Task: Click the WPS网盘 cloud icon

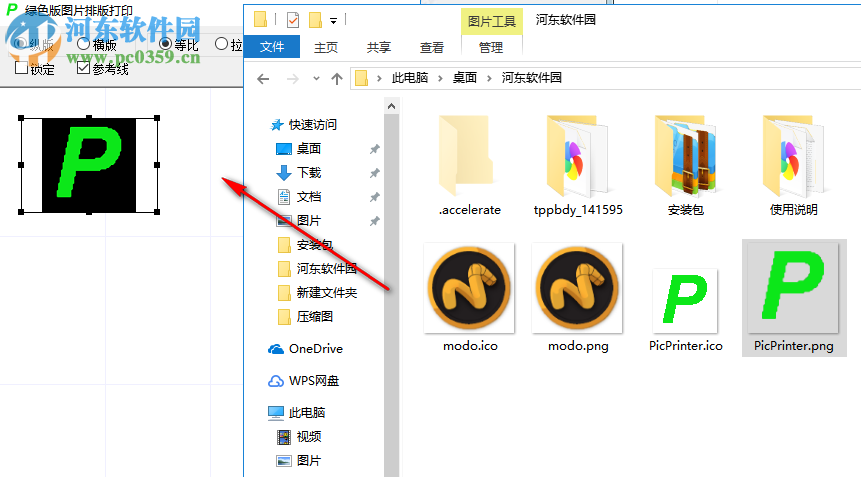Action: tap(276, 381)
